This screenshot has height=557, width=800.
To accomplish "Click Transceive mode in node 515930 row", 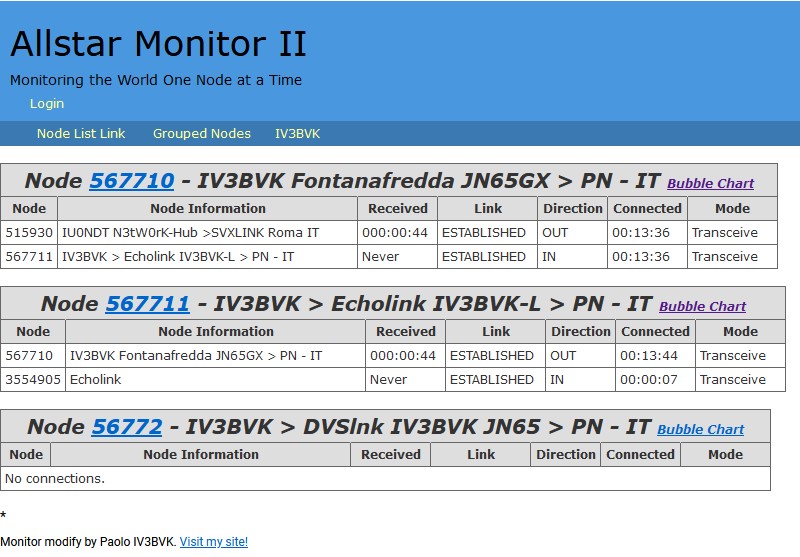I will [x=725, y=233].
